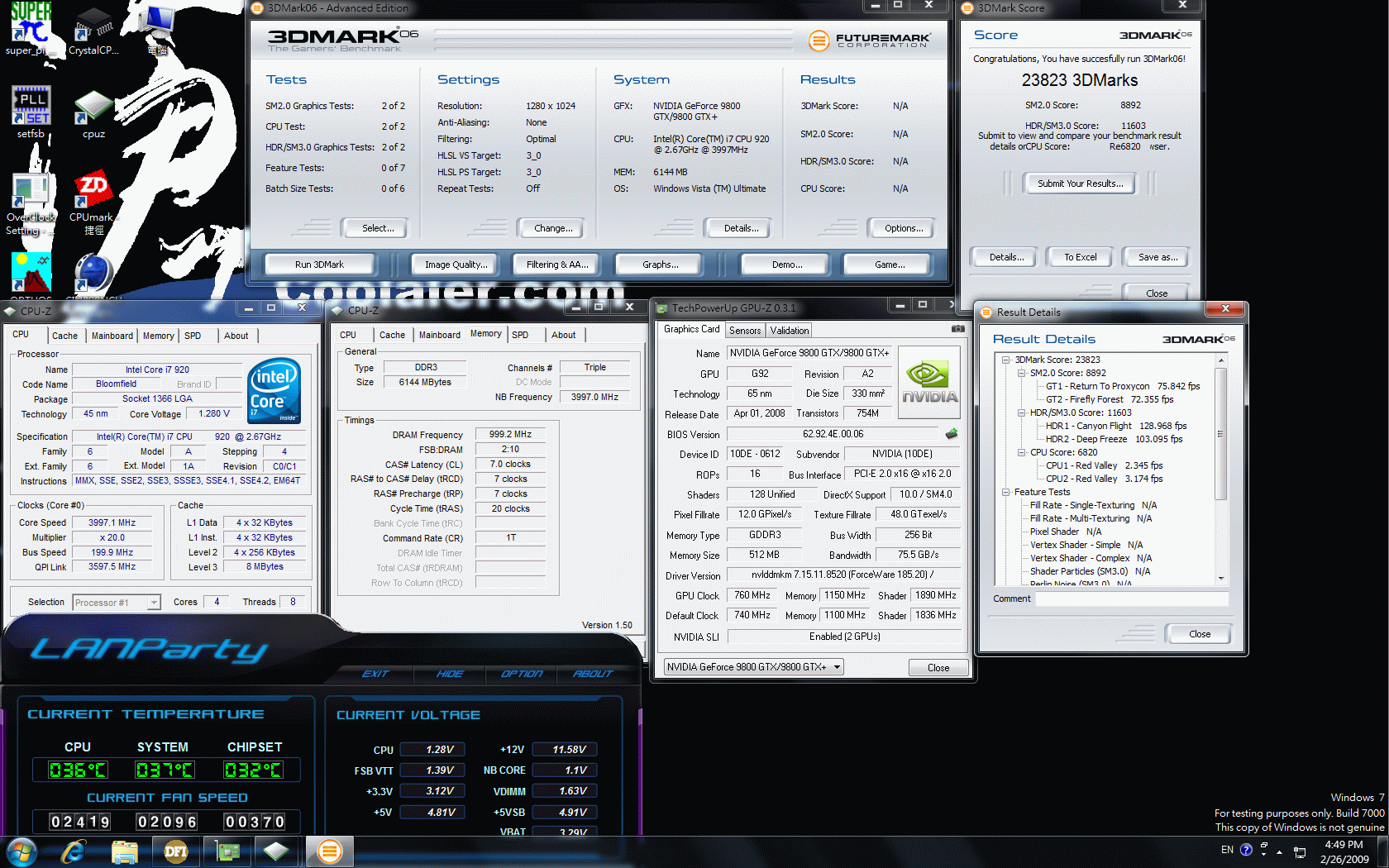Click HIDE in LANParty monitor
The width and height of the screenshot is (1389, 868).
450,674
